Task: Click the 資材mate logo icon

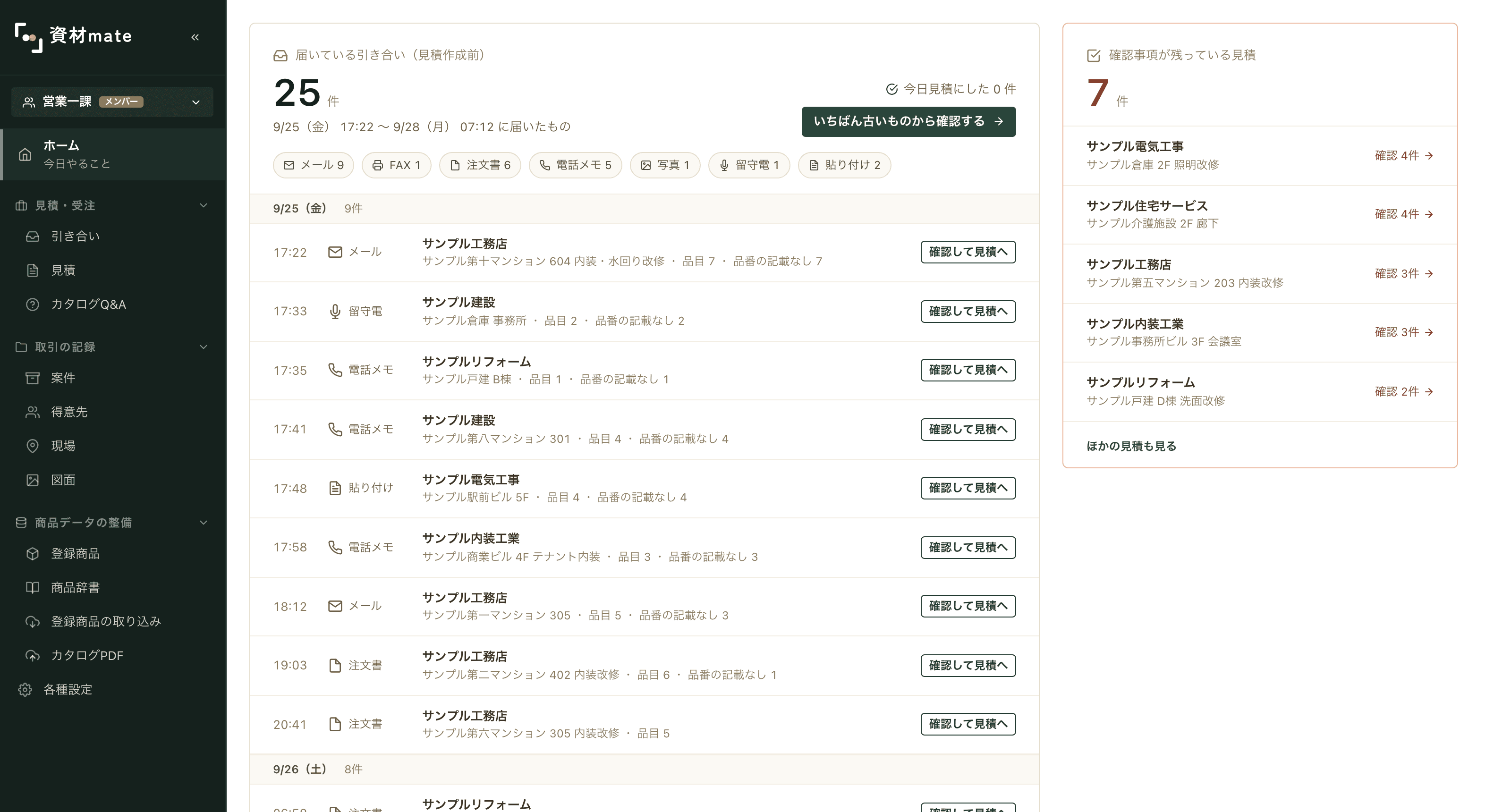Action: (28, 37)
